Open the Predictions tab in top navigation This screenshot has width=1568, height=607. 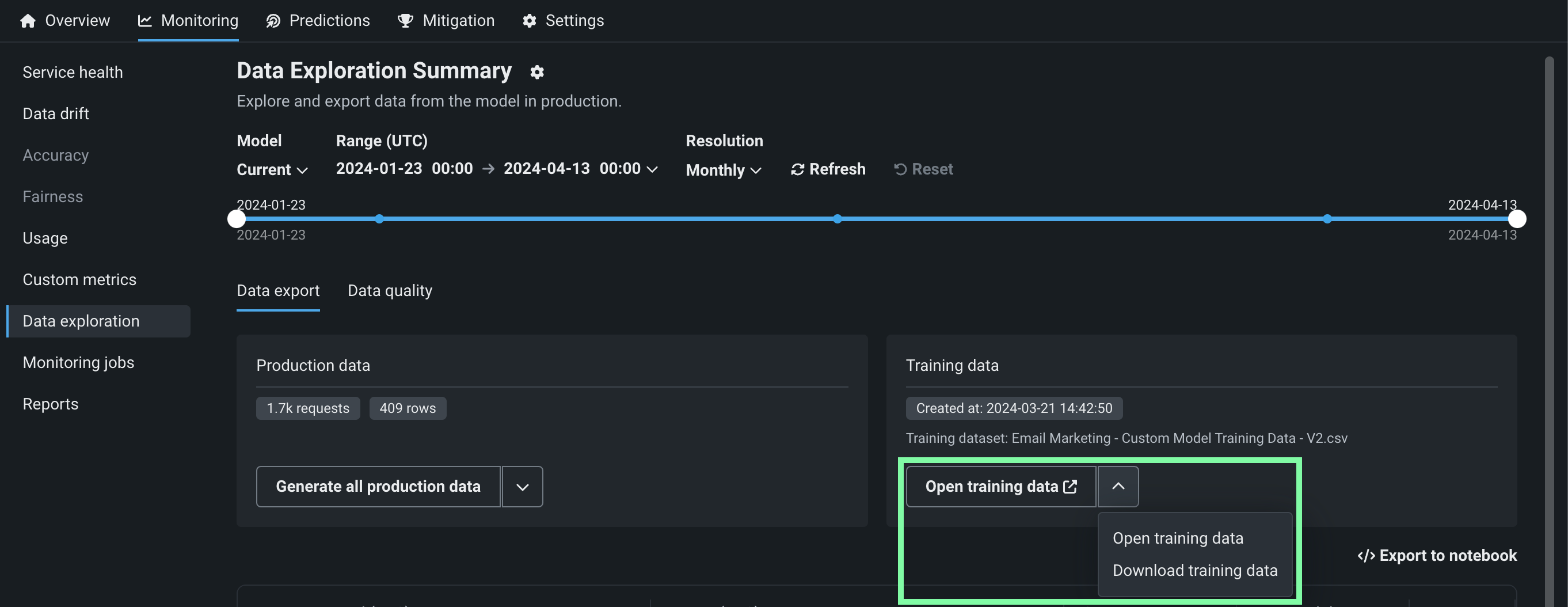[318, 21]
